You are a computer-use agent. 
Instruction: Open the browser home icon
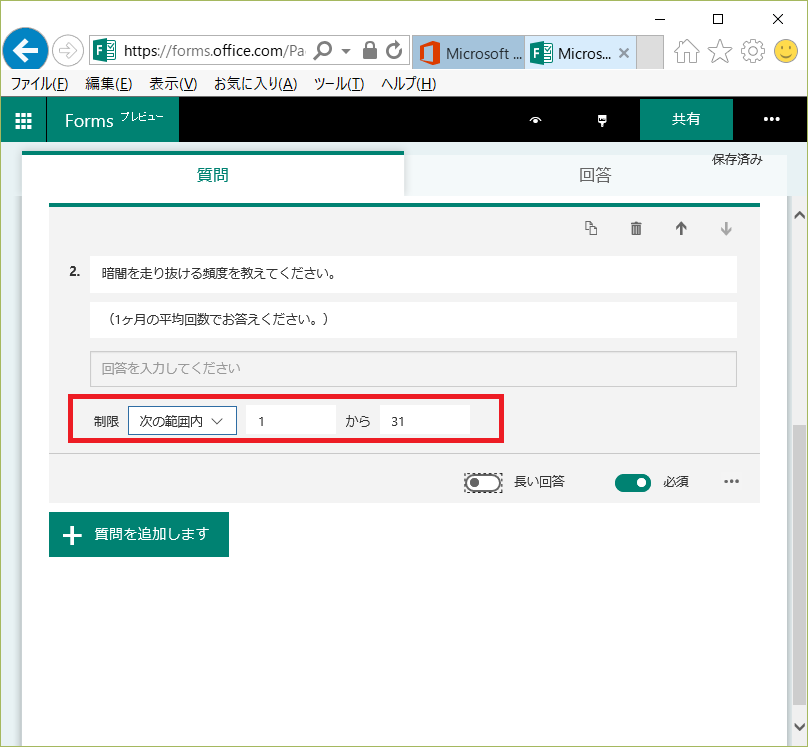[687, 51]
